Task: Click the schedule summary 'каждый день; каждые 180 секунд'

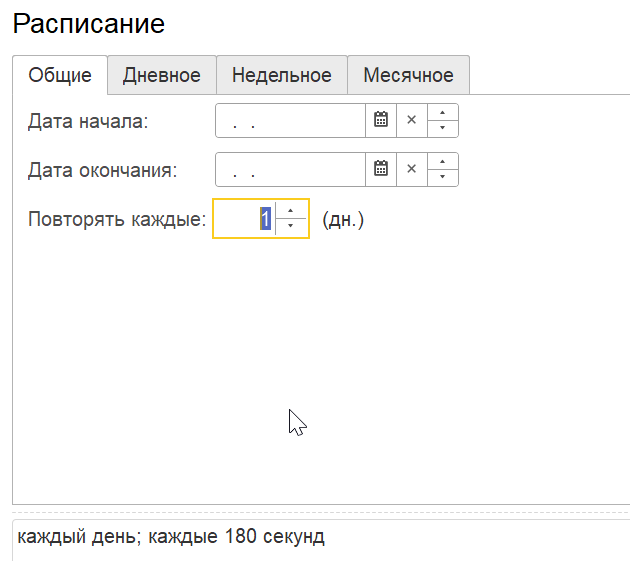Action: point(171,536)
